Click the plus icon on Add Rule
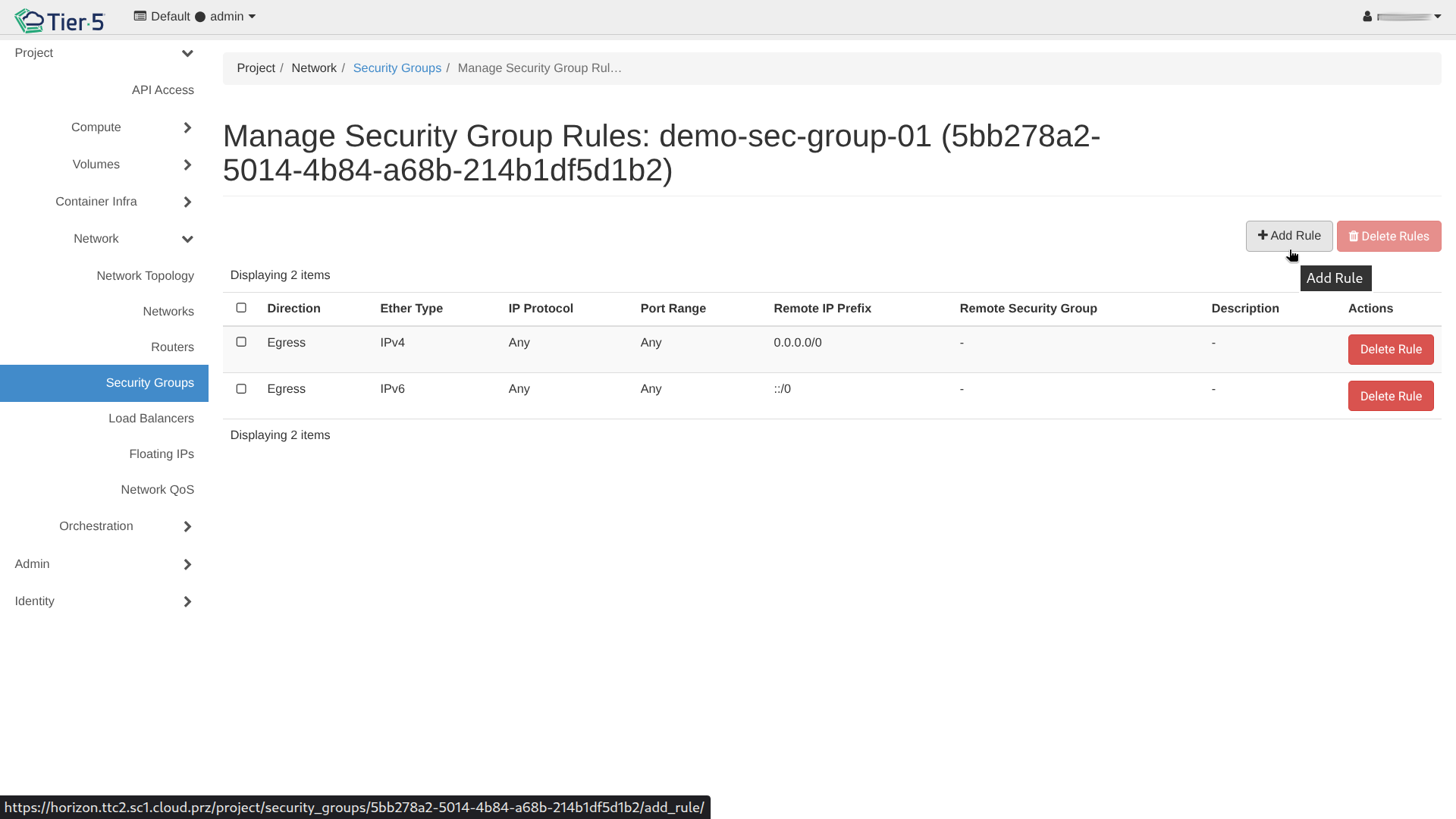The image size is (1456, 819). coord(1263,235)
